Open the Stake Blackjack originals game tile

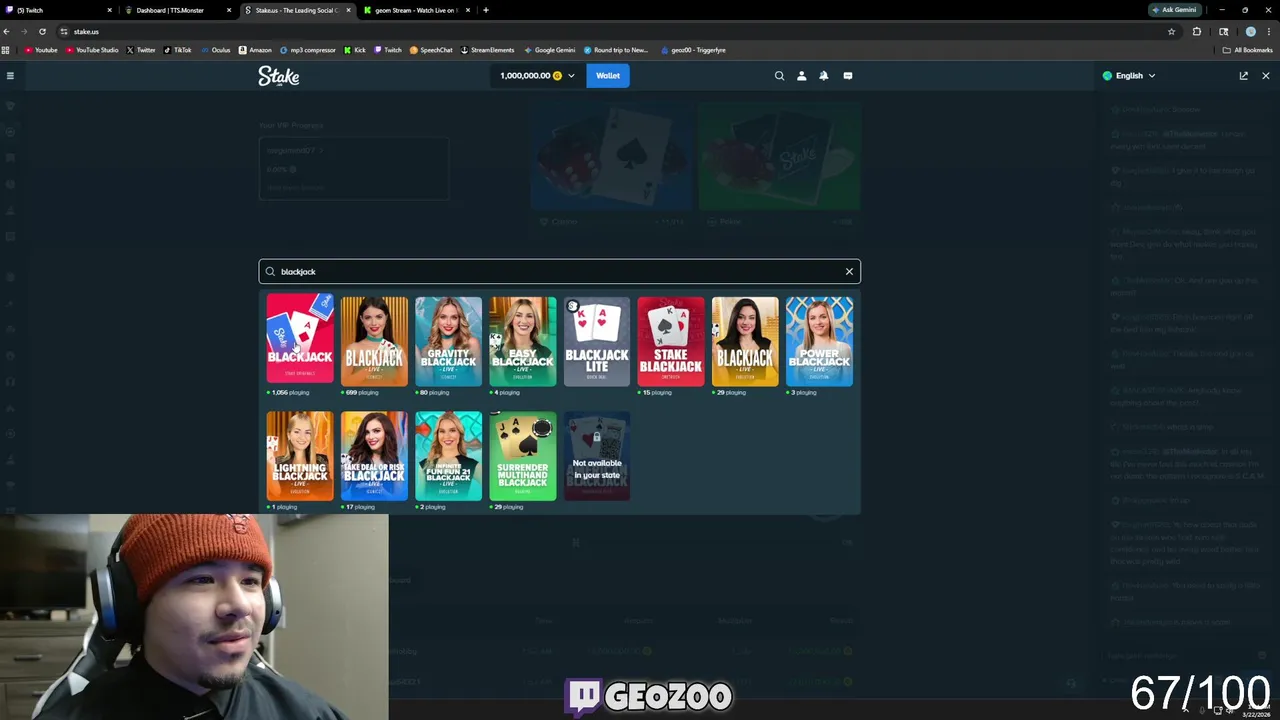(299, 340)
